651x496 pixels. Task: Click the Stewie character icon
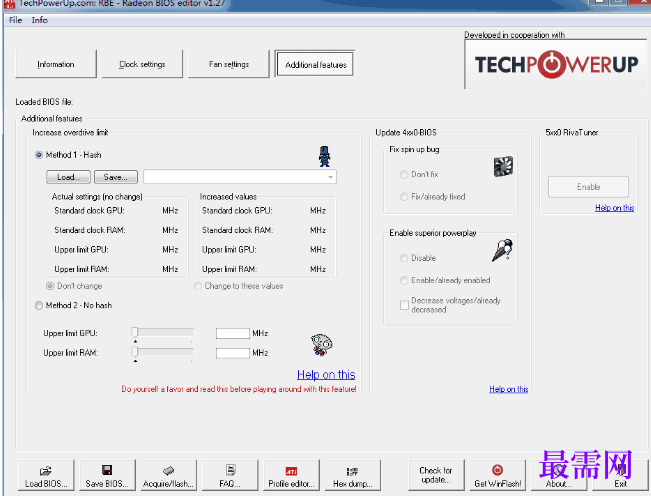click(322, 345)
